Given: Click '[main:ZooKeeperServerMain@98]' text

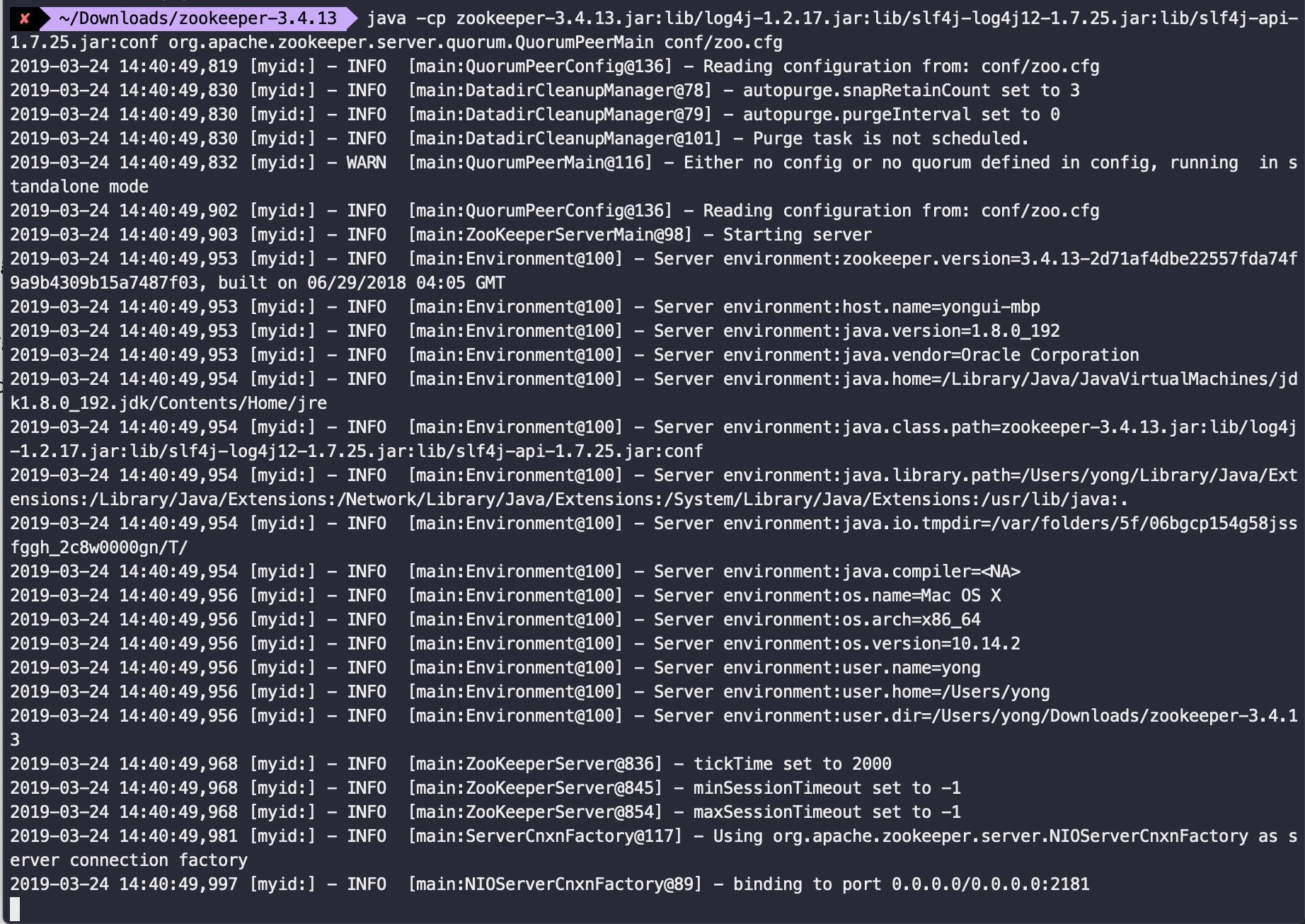Looking at the screenshot, I should coord(550,235).
